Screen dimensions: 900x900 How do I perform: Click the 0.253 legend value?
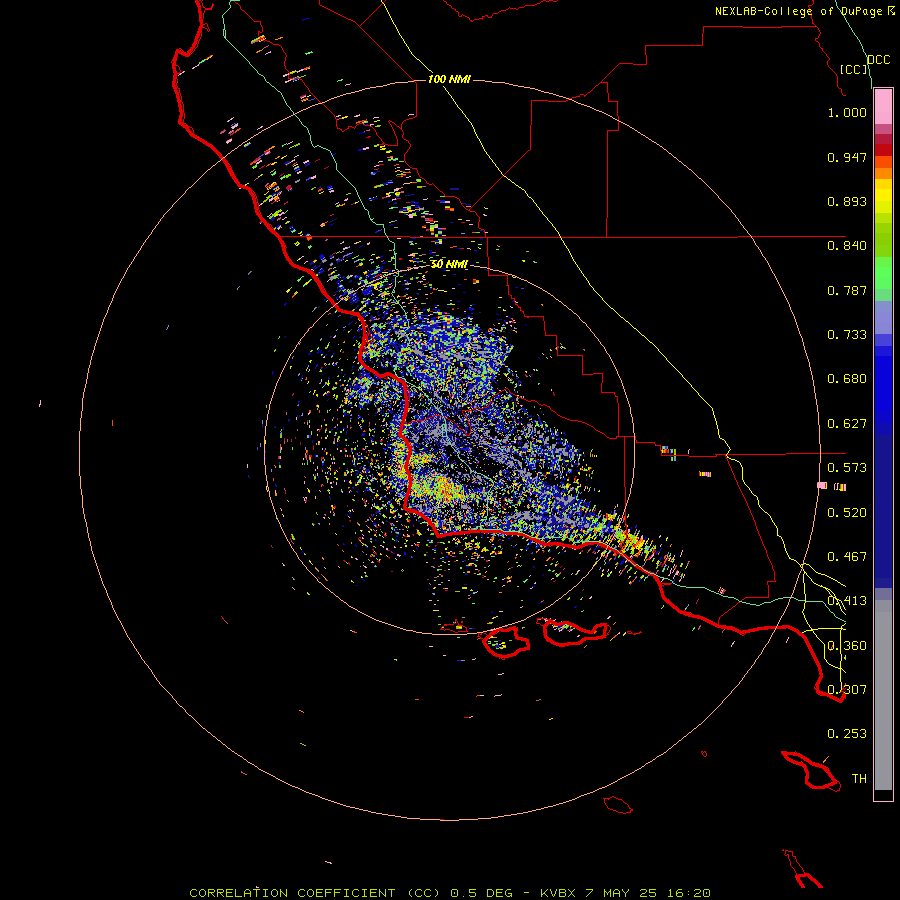tap(847, 734)
